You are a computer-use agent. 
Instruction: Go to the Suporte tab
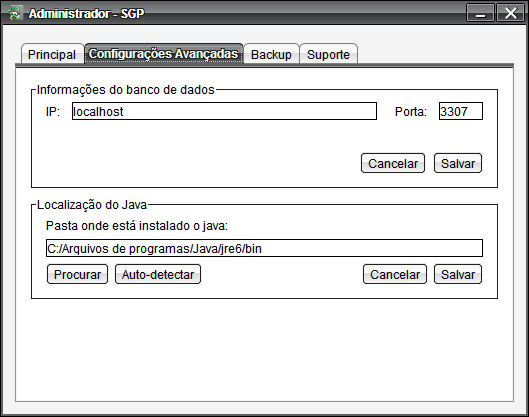[x=328, y=54]
